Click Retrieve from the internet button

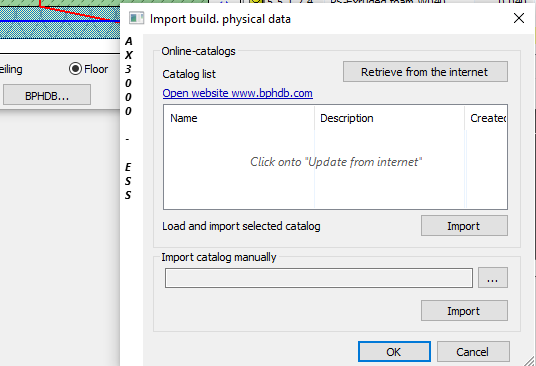[425, 72]
